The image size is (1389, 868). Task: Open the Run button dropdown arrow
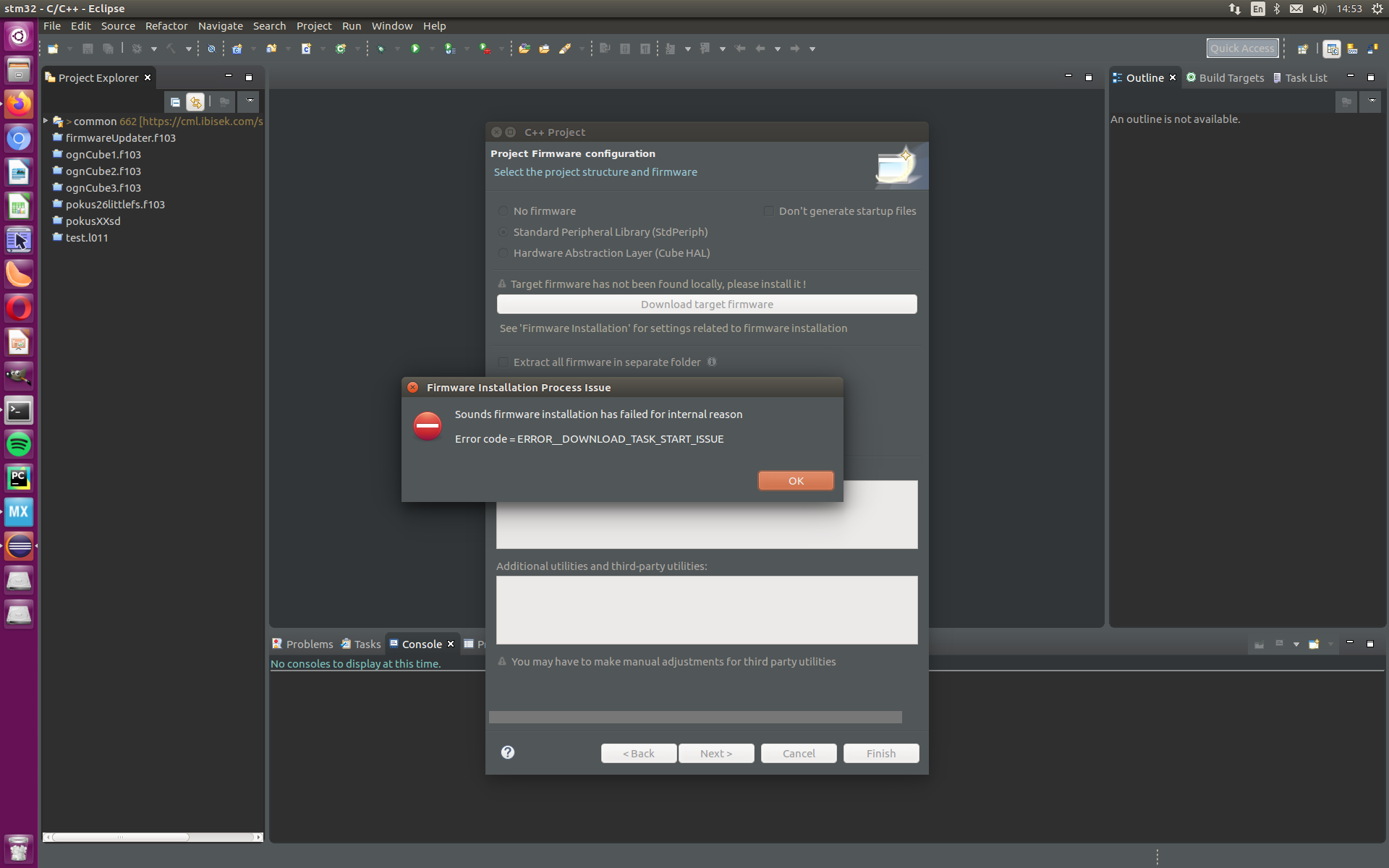(432, 48)
